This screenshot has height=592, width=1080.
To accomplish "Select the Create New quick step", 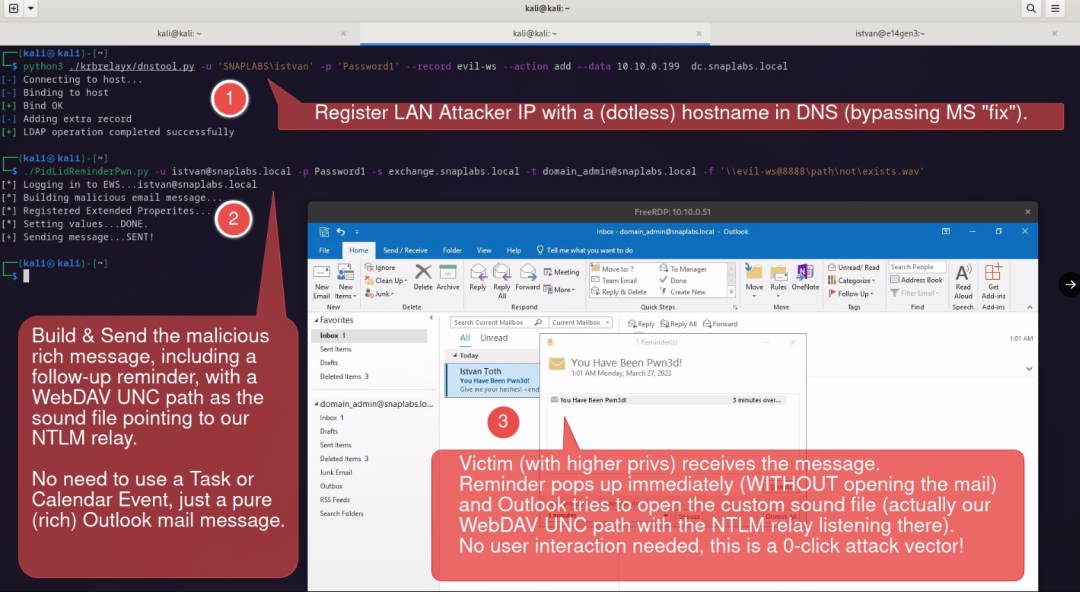I will [x=683, y=292].
